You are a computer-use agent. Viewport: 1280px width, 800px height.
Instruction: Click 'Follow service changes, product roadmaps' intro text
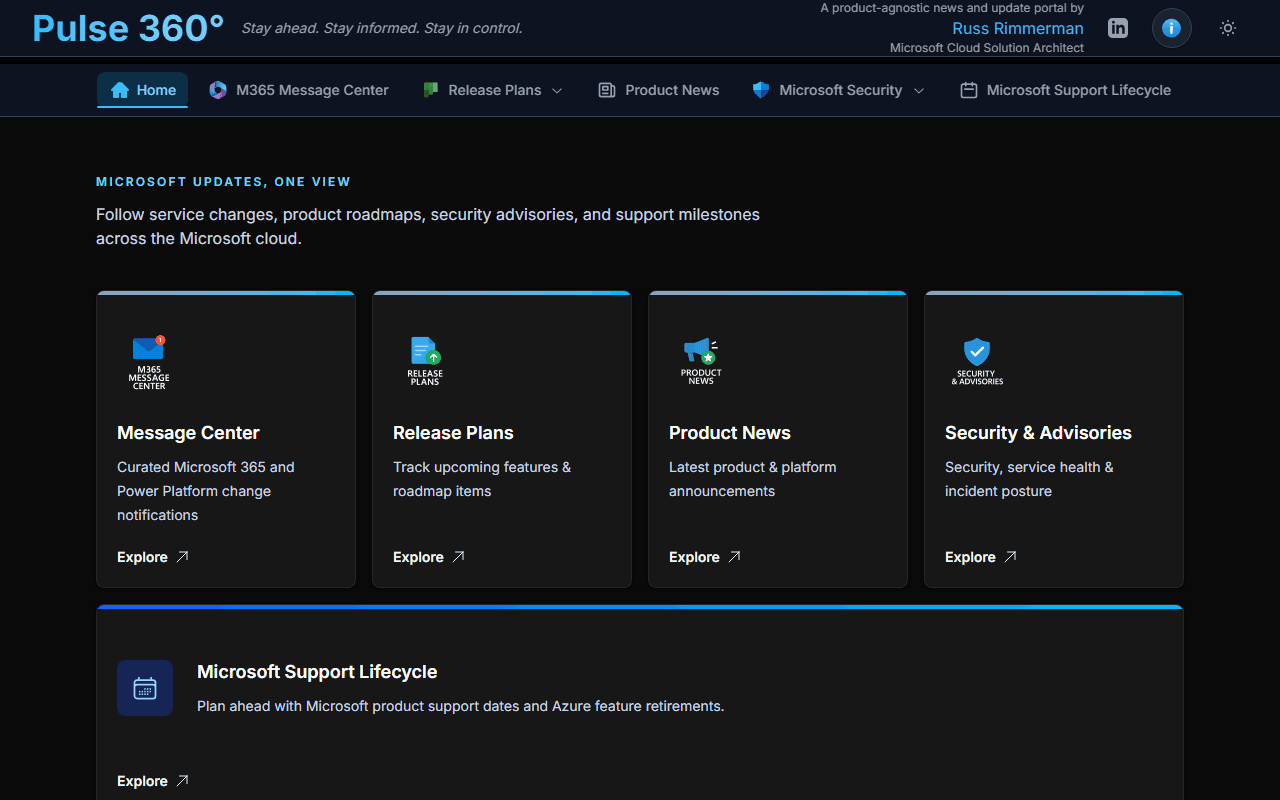click(428, 227)
